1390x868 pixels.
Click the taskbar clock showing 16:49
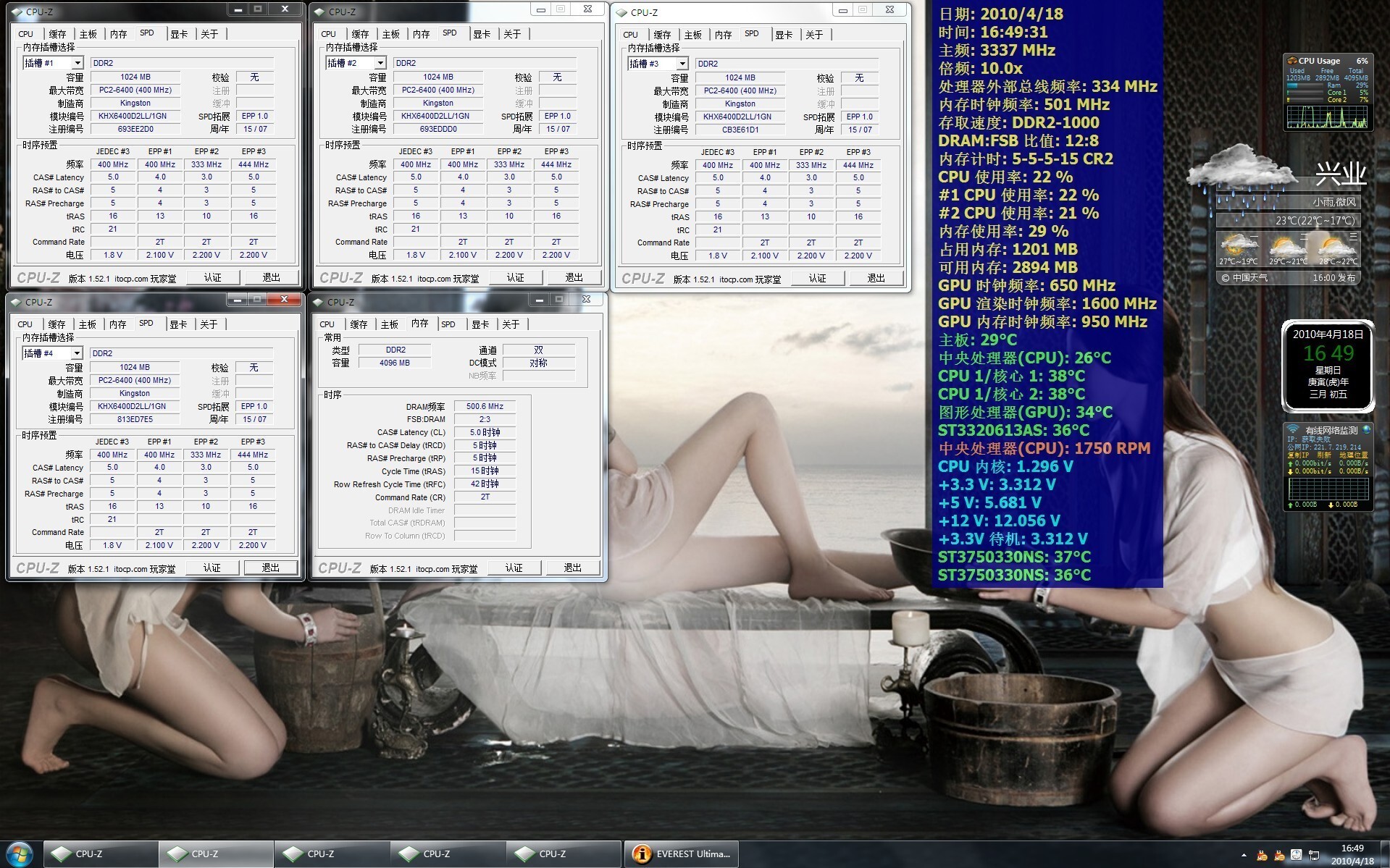coord(1352,854)
